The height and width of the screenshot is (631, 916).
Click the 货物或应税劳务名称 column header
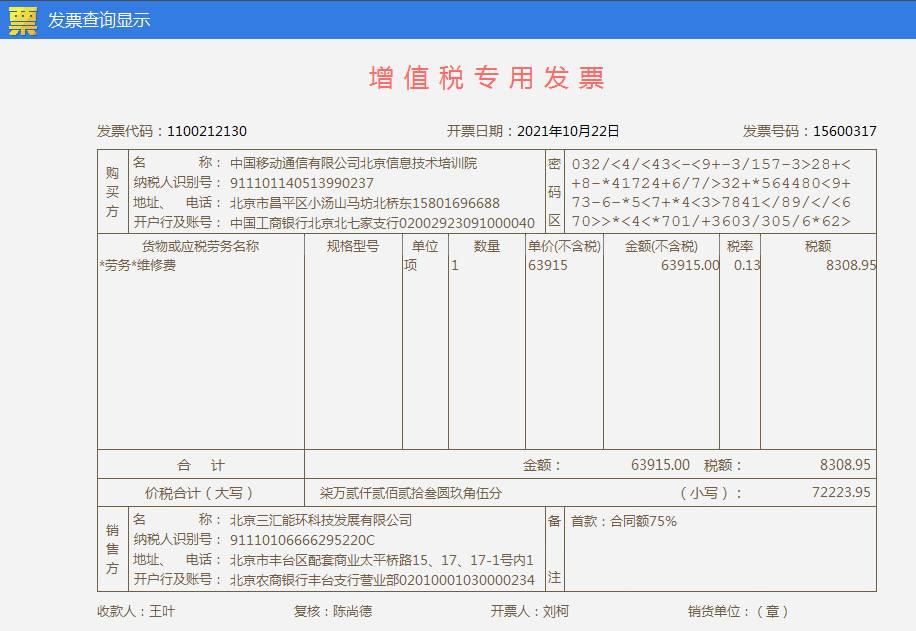pos(200,246)
